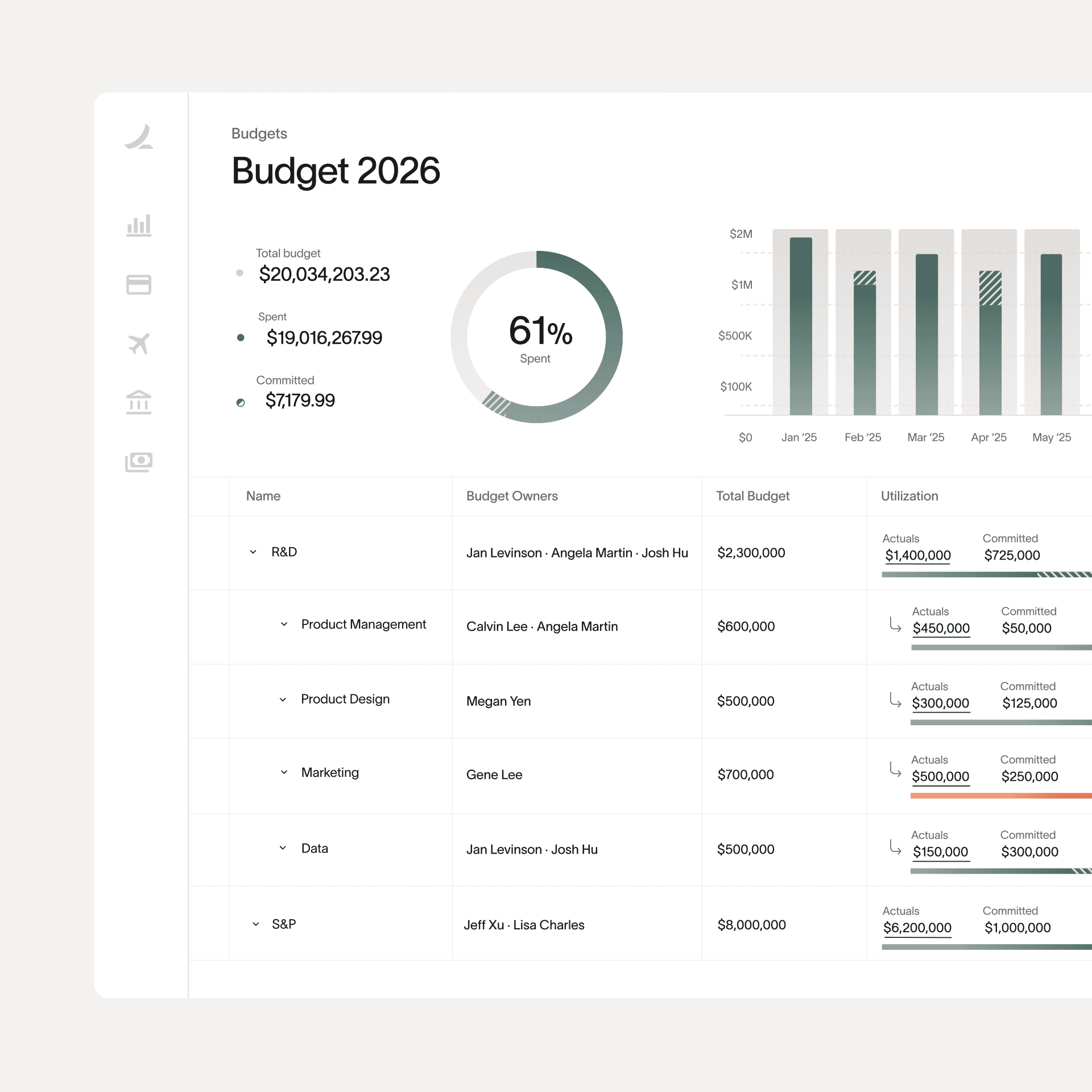
Task: Click the R&D utilization progress bar
Action: point(987,574)
